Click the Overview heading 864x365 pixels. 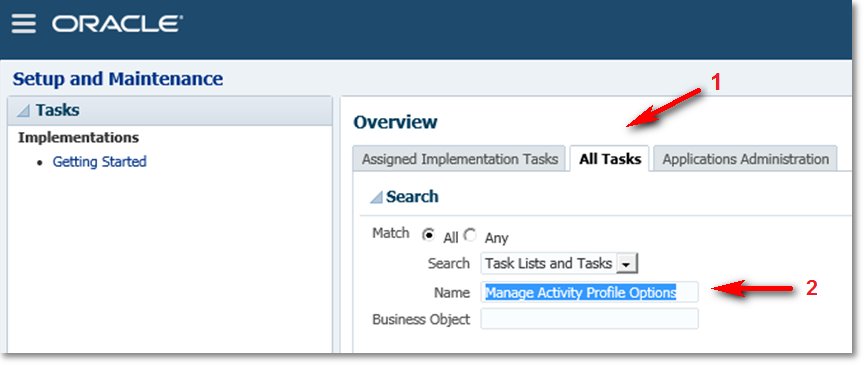point(396,122)
